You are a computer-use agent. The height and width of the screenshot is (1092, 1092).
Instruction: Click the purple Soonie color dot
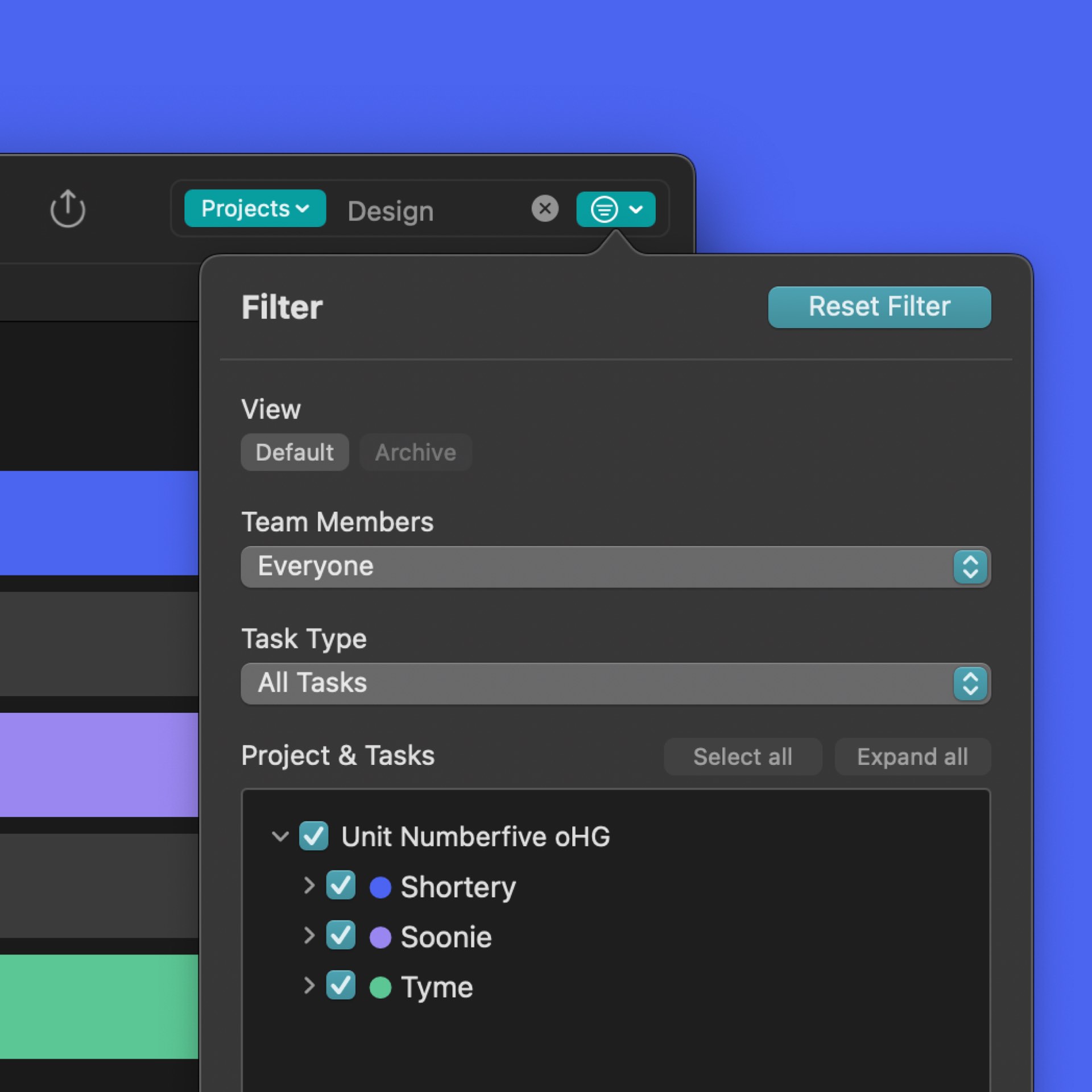(380, 937)
